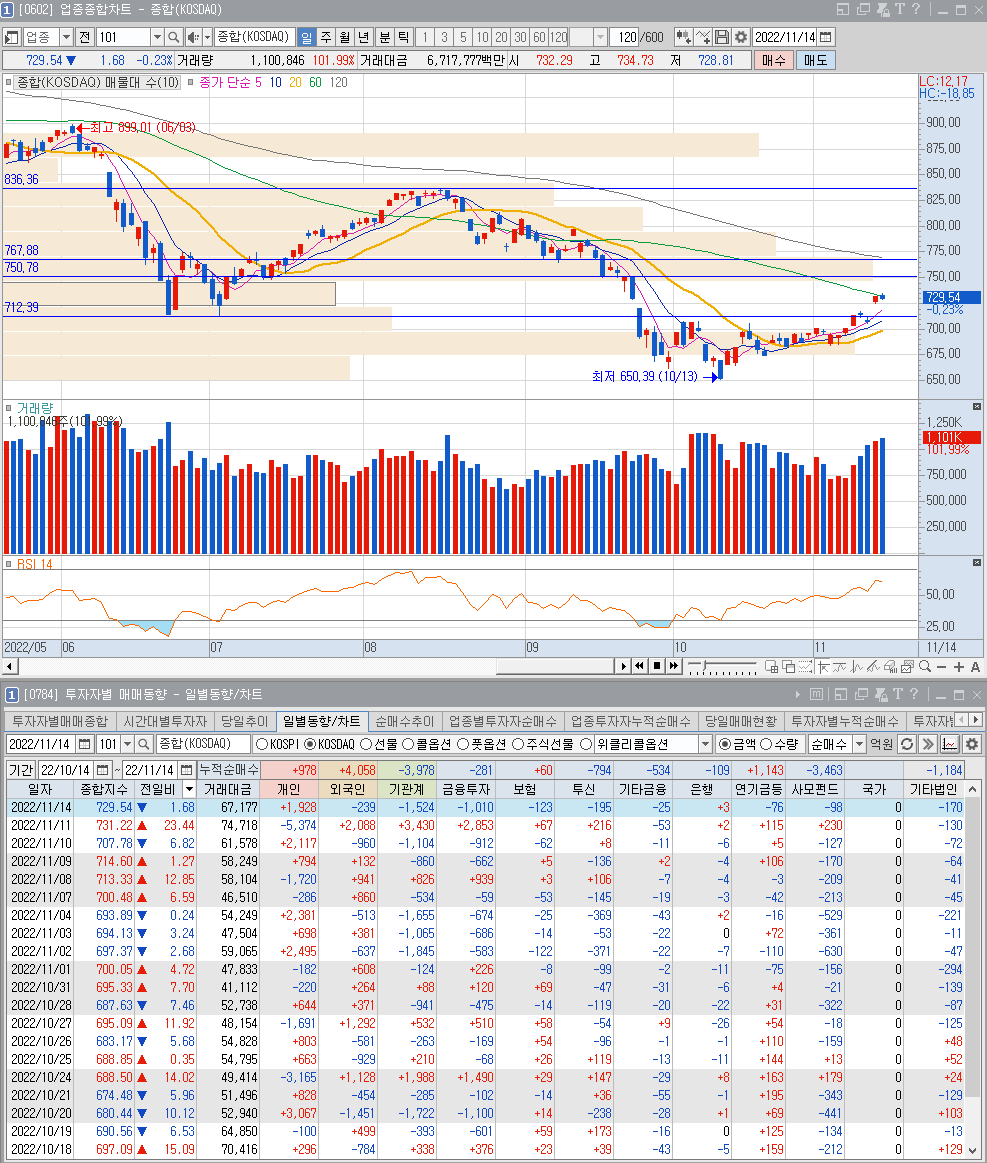987x1163 pixels.
Task: Expand the dropdown arrow next to speaker icon
Action: (208, 37)
